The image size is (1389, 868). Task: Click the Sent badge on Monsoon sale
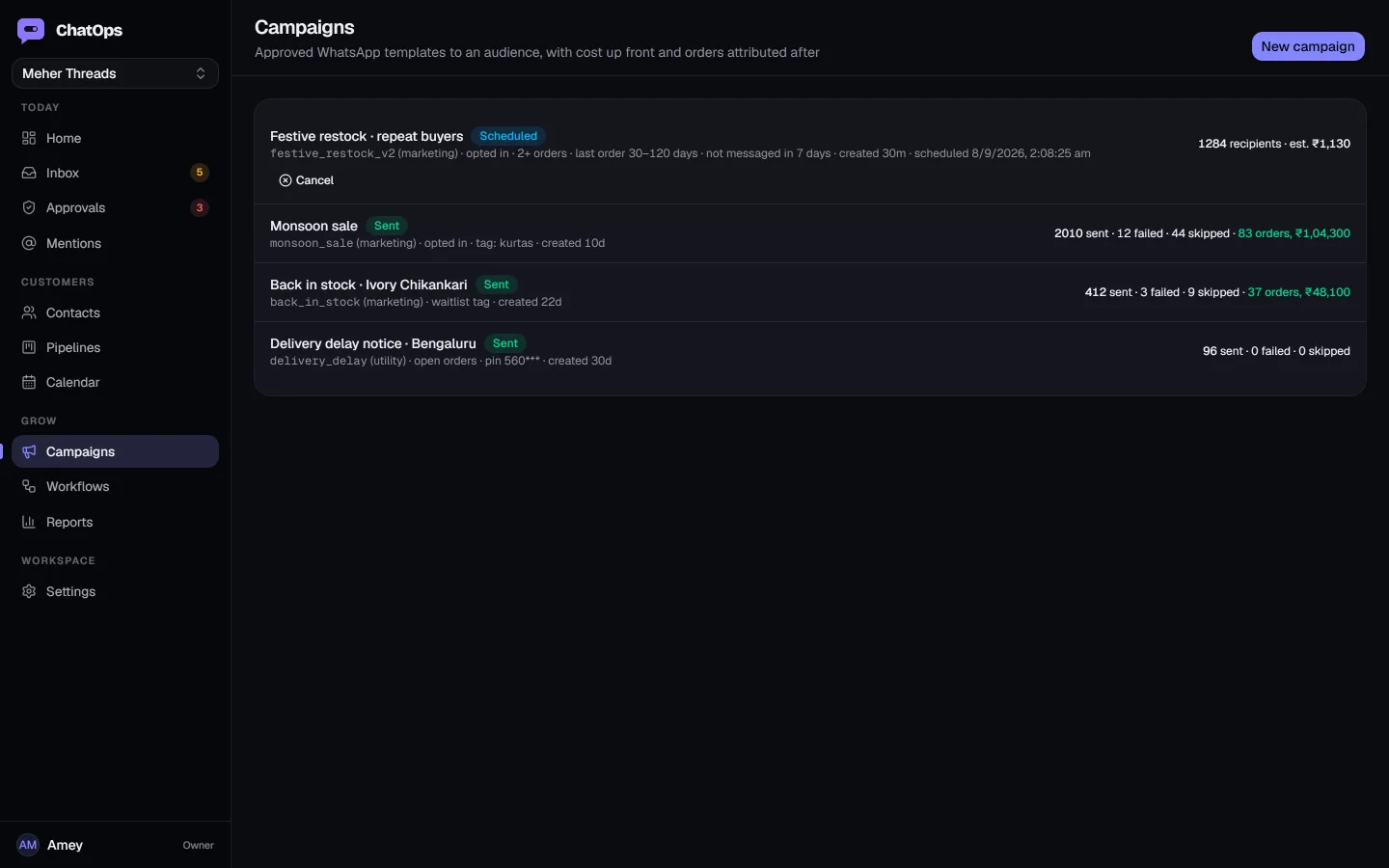point(387,226)
